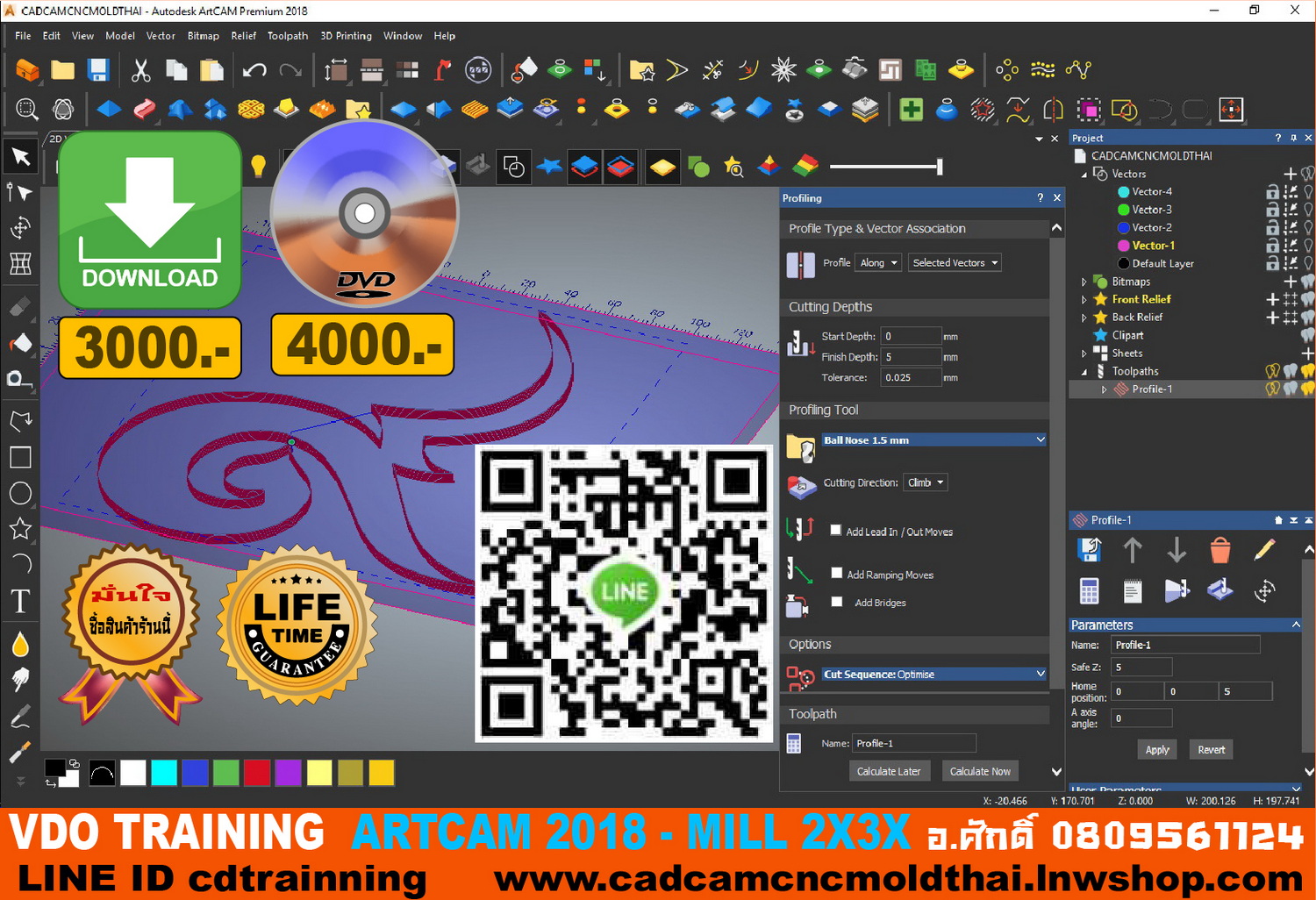Select the Text tool in left toolbar
Viewport: 1316px width, 900px height.
pyautogui.click(x=20, y=601)
